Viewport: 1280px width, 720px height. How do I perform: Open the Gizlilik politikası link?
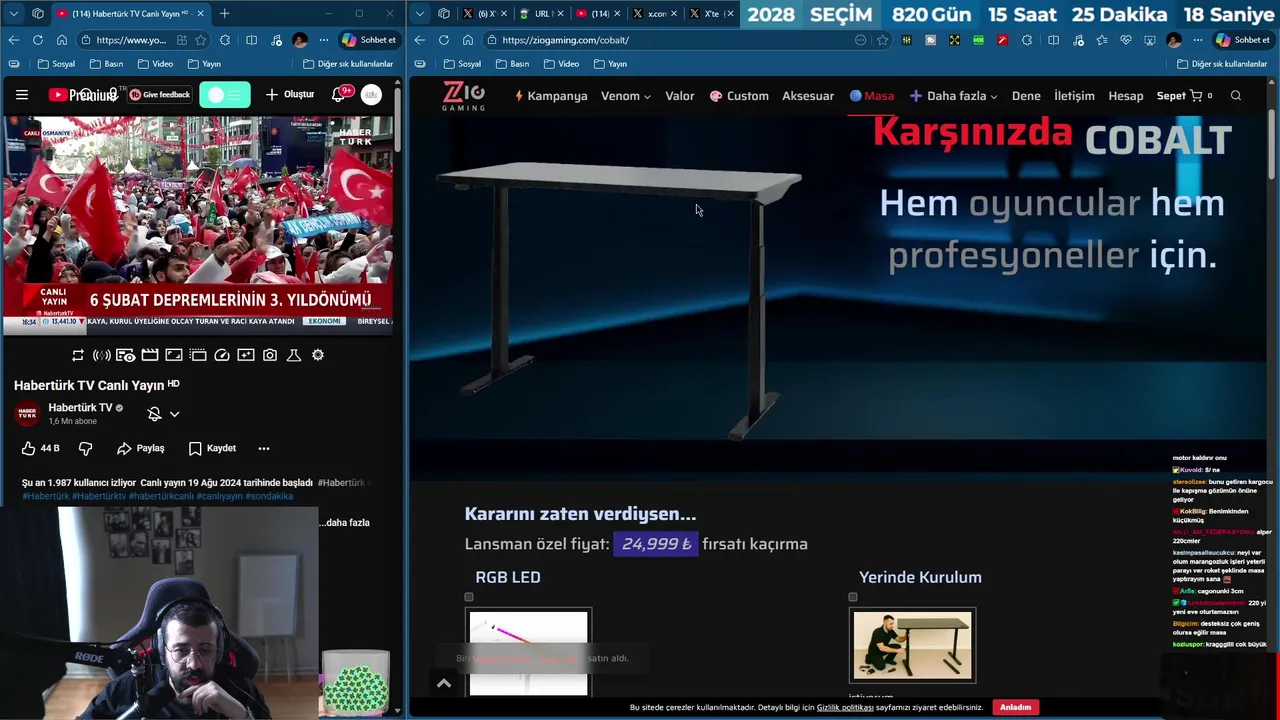845,707
